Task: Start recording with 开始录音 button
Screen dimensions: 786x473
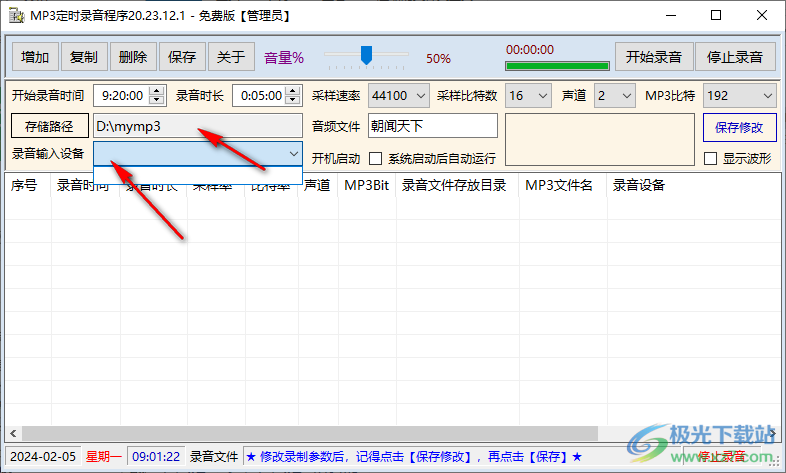Action: coord(654,57)
